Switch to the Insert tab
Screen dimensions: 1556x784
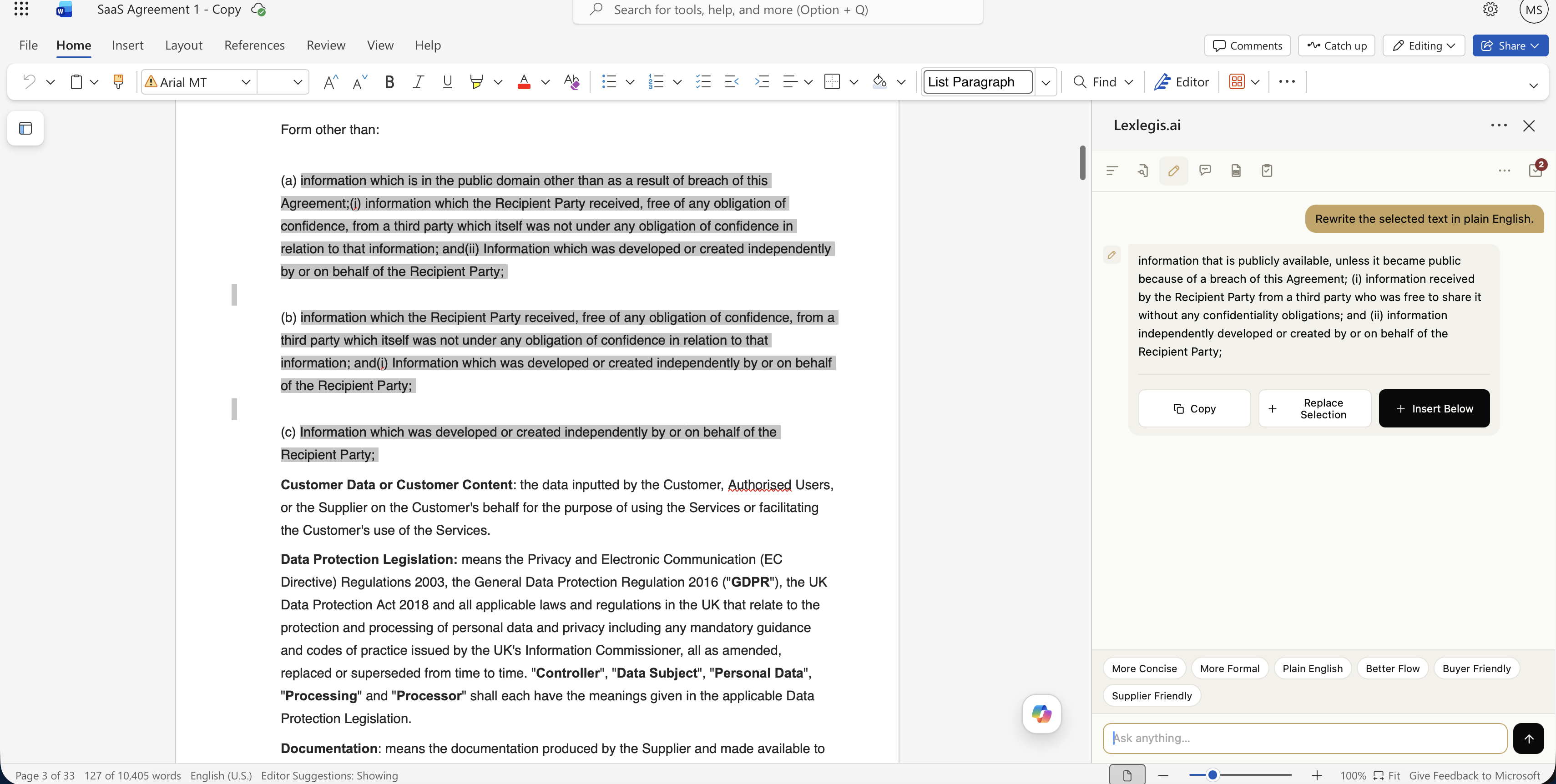click(x=127, y=45)
